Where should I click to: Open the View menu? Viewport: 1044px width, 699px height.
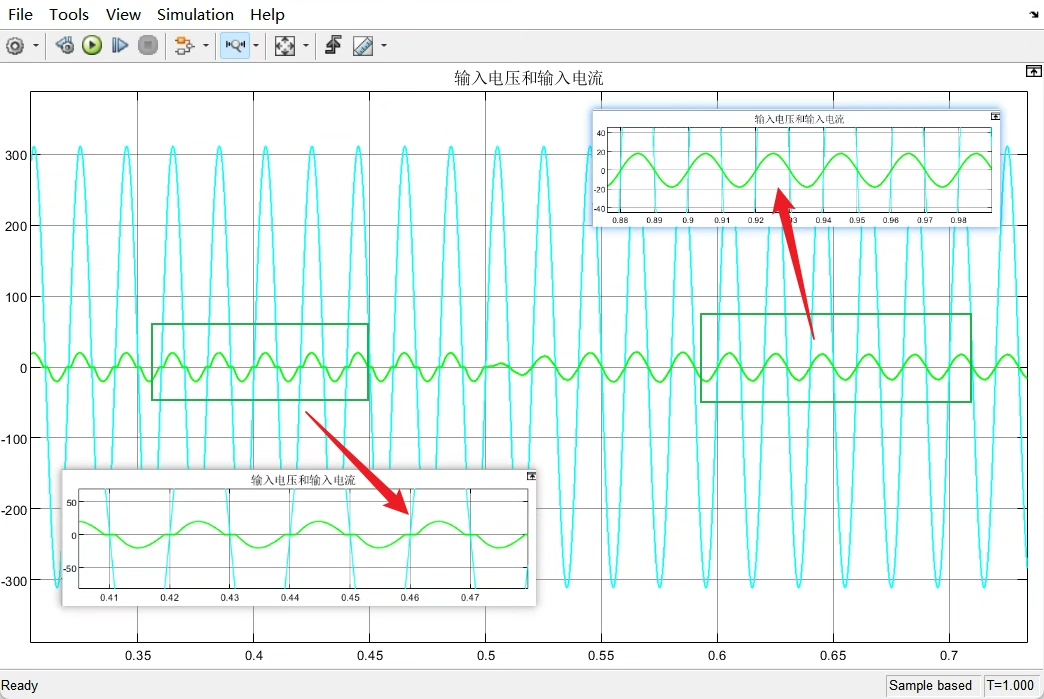pyautogui.click(x=123, y=14)
